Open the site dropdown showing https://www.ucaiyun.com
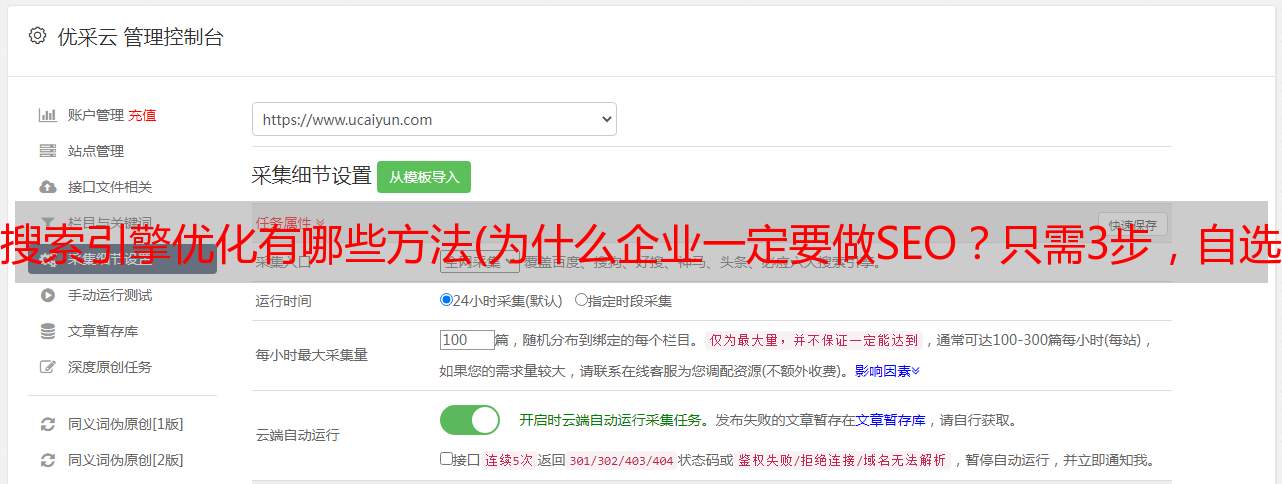The height and width of the screenshot is (484, 1282). pyautogui.click(x=434, y=119)
